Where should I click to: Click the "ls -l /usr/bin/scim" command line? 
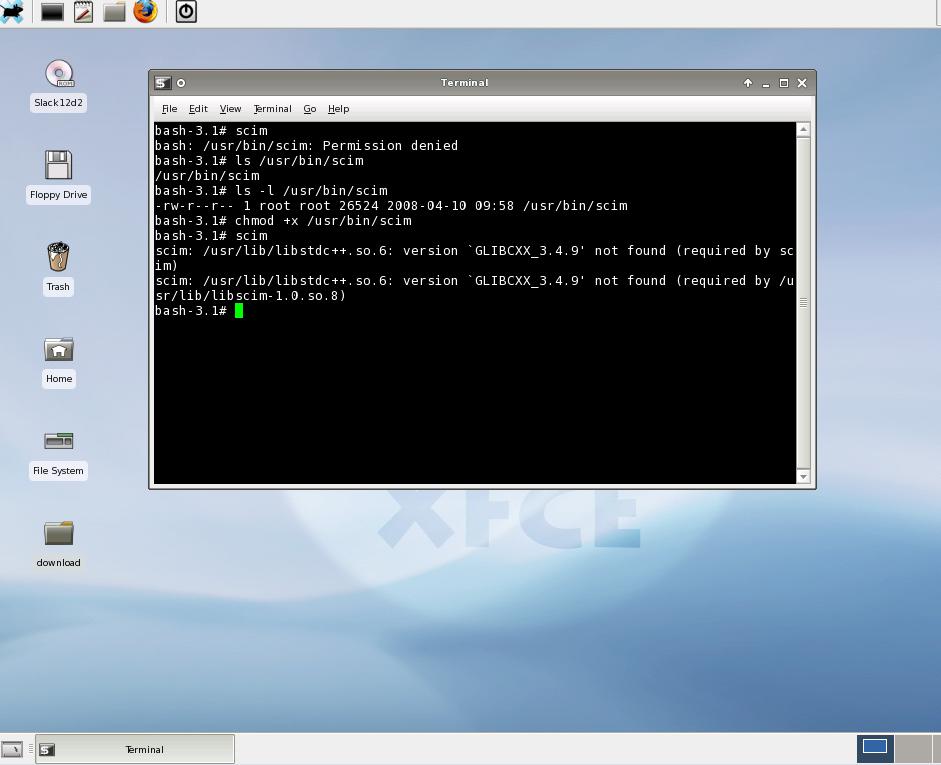(x=271, y=191)
